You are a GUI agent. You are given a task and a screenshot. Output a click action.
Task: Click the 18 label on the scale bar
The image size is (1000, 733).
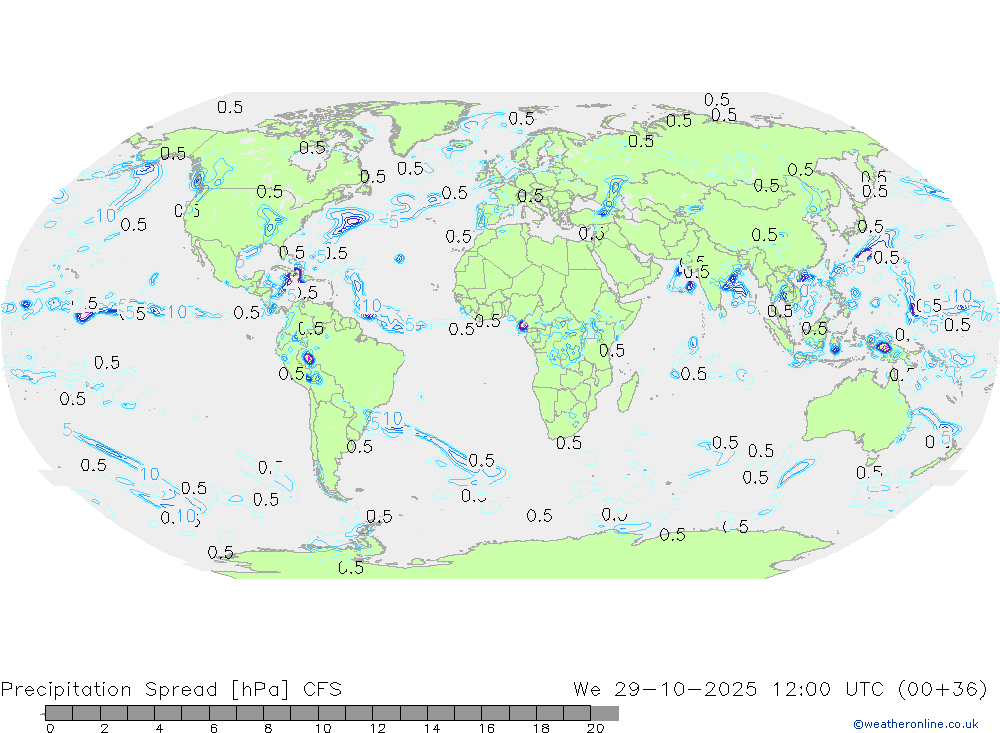coord(541,728)
